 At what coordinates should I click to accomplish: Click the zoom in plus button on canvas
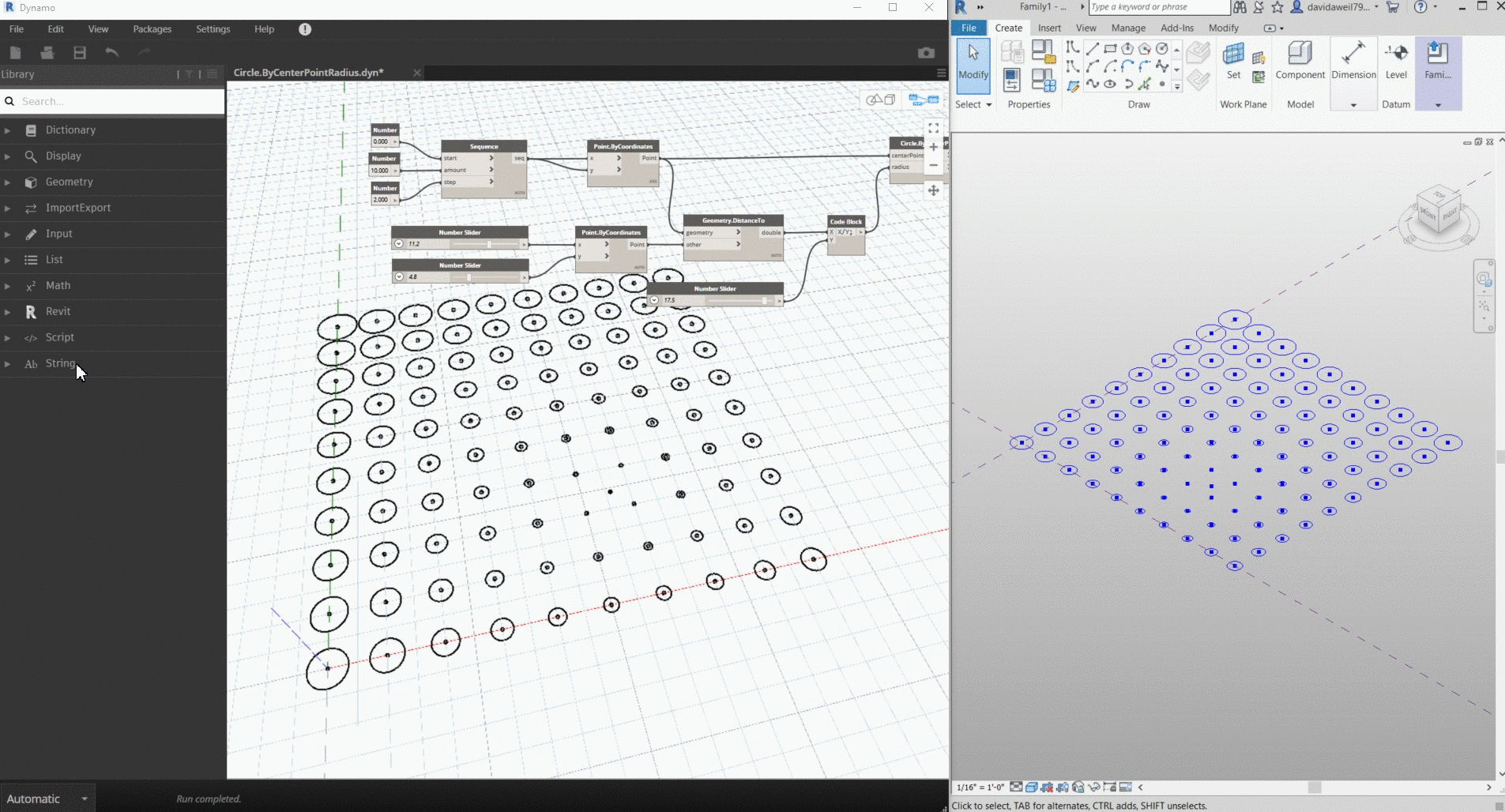point(933,147)
